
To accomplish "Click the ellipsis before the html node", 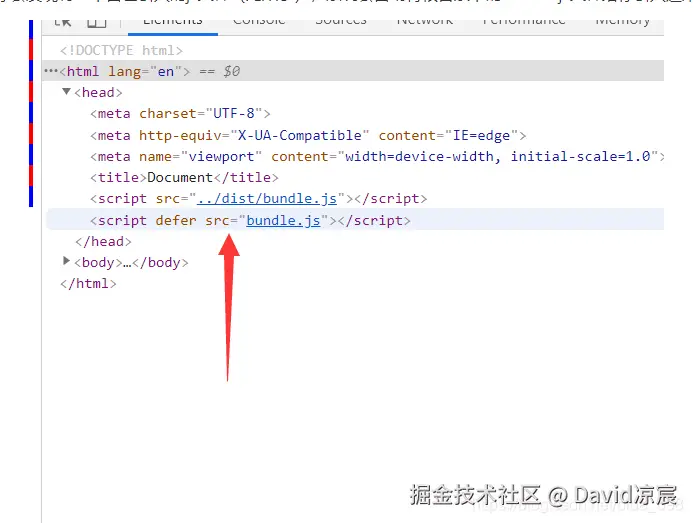I will (x=51, y=71).
